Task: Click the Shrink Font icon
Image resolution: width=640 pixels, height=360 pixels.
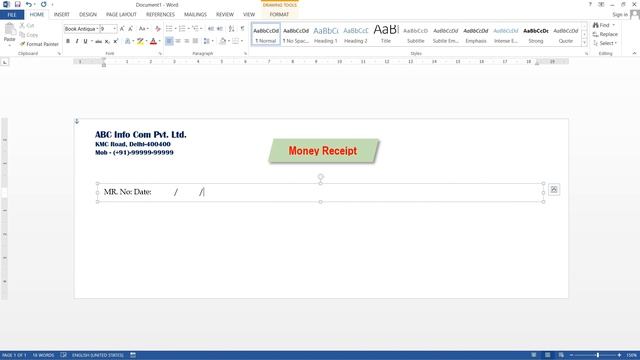Action: 130,29
